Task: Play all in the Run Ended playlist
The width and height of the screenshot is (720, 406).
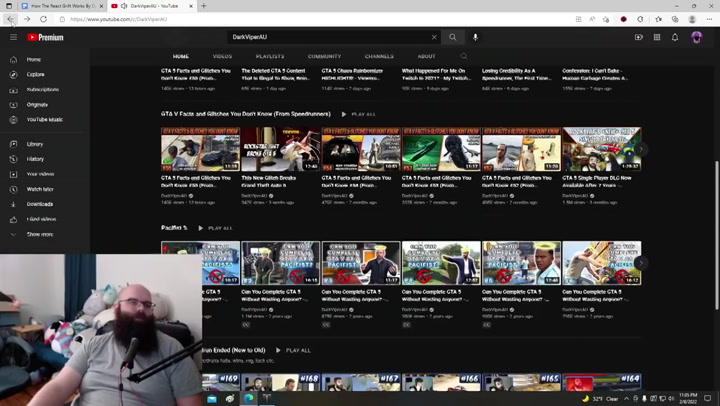Action: (293, 350)
